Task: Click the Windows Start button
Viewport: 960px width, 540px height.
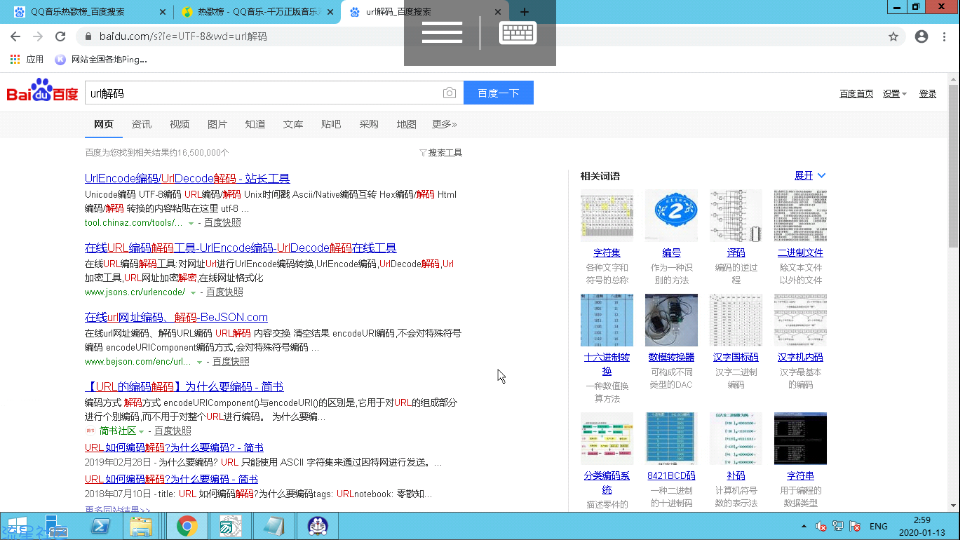Action: 17,527
